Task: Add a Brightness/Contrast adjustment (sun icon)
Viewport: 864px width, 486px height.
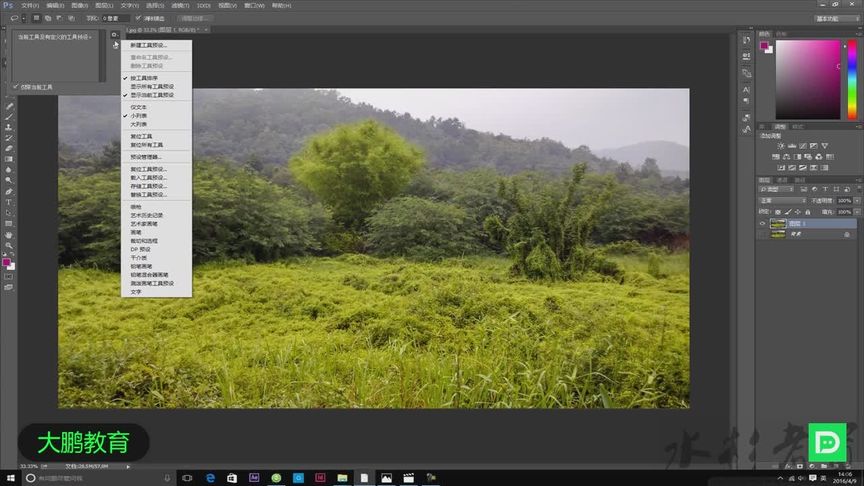Action: pyautogui.click(x=781, y=146)
